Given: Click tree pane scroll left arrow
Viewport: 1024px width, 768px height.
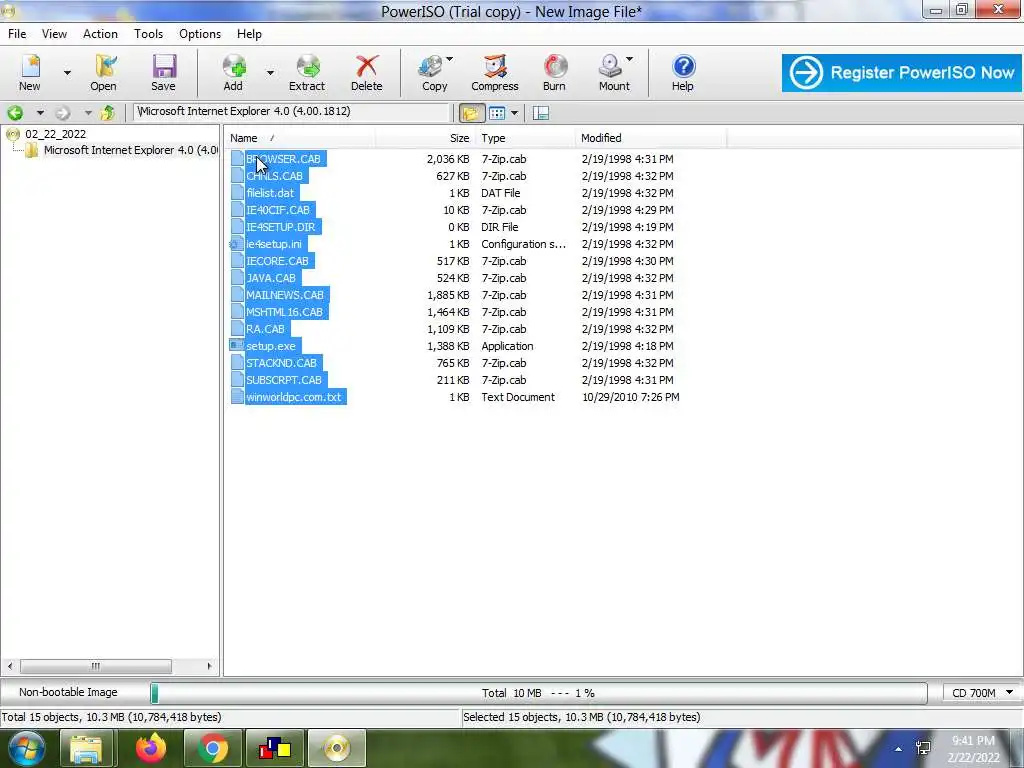Looking at the screenshot, I should [x=10, y=666].
